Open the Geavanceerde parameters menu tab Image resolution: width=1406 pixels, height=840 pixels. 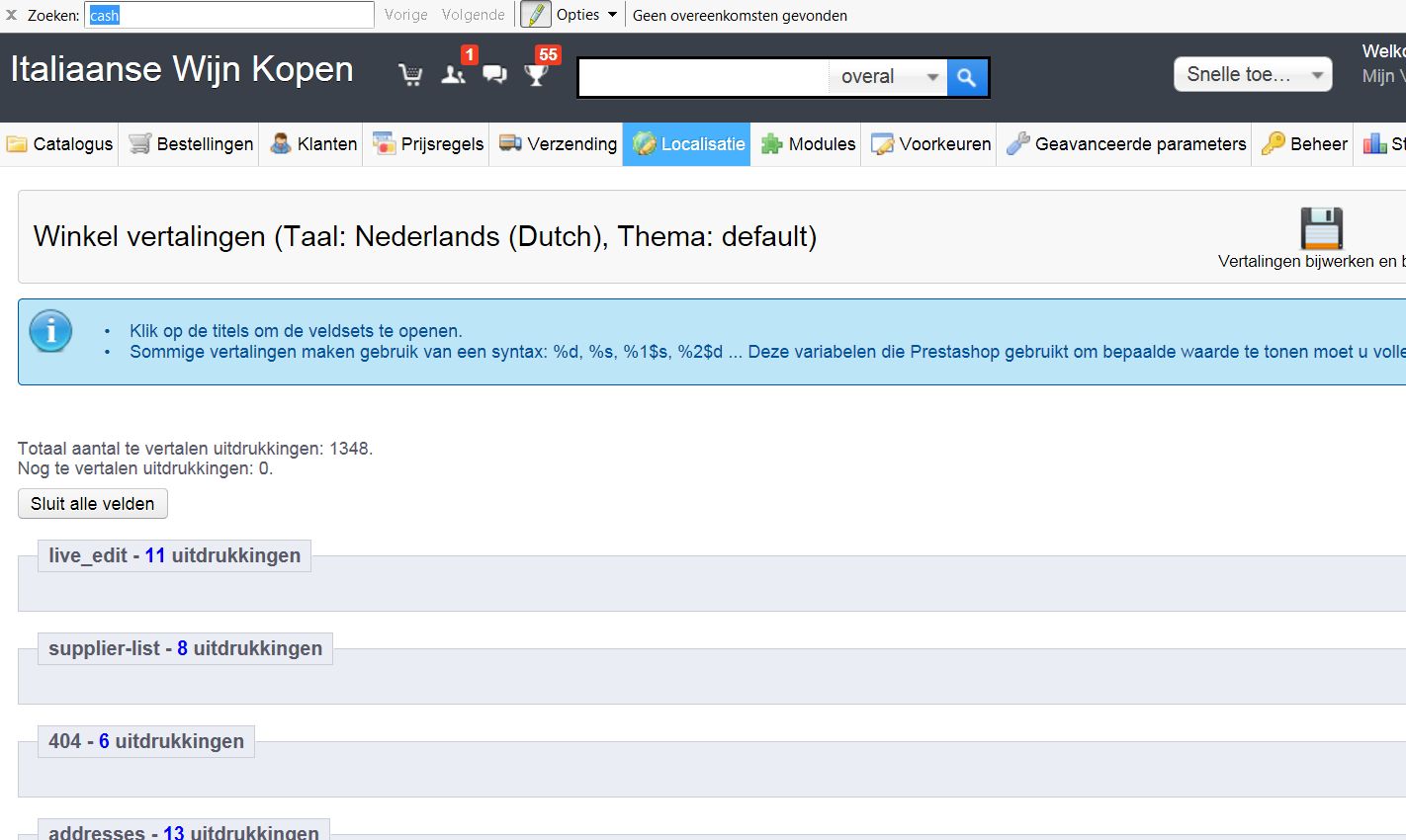(x=1126, y=144)
